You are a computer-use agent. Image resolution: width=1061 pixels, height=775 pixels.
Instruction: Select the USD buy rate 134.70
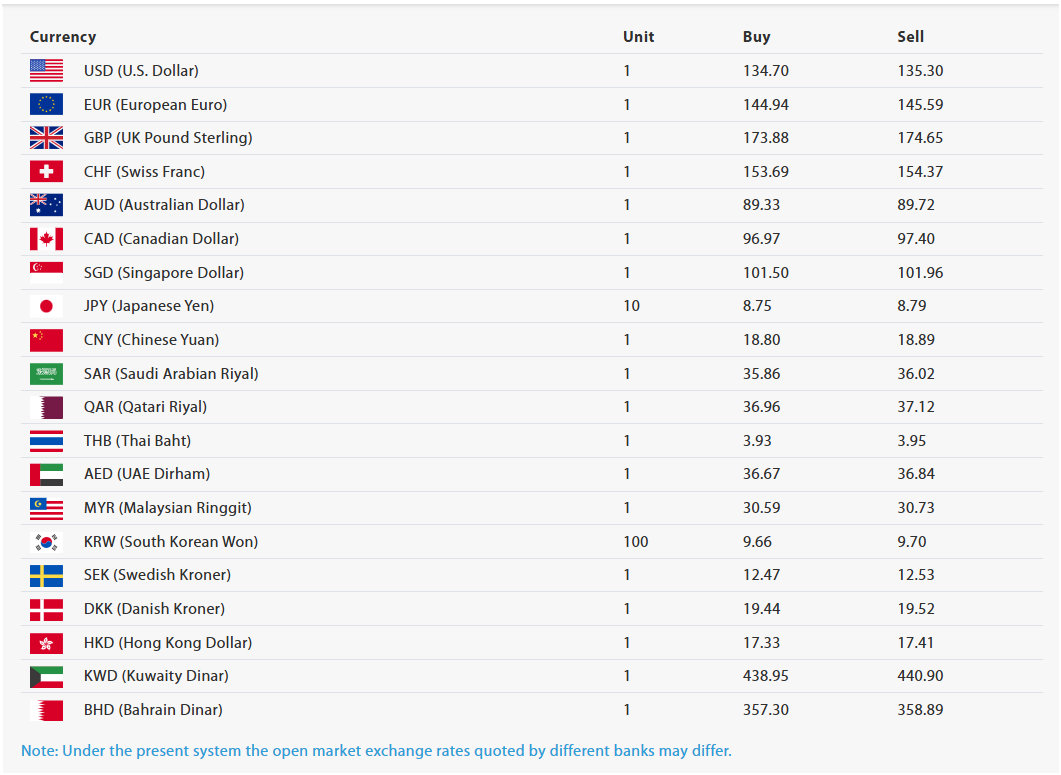[766, 70]
